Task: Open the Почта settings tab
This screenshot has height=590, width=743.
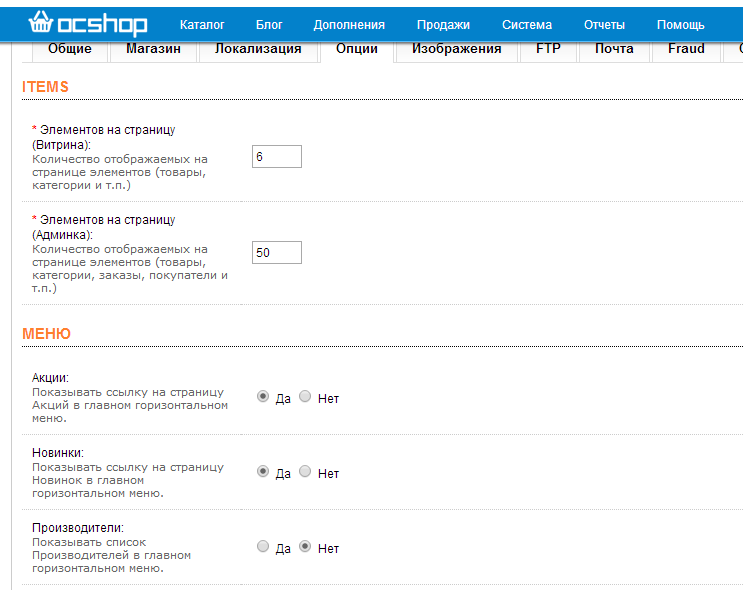Action: pos(614,49)
